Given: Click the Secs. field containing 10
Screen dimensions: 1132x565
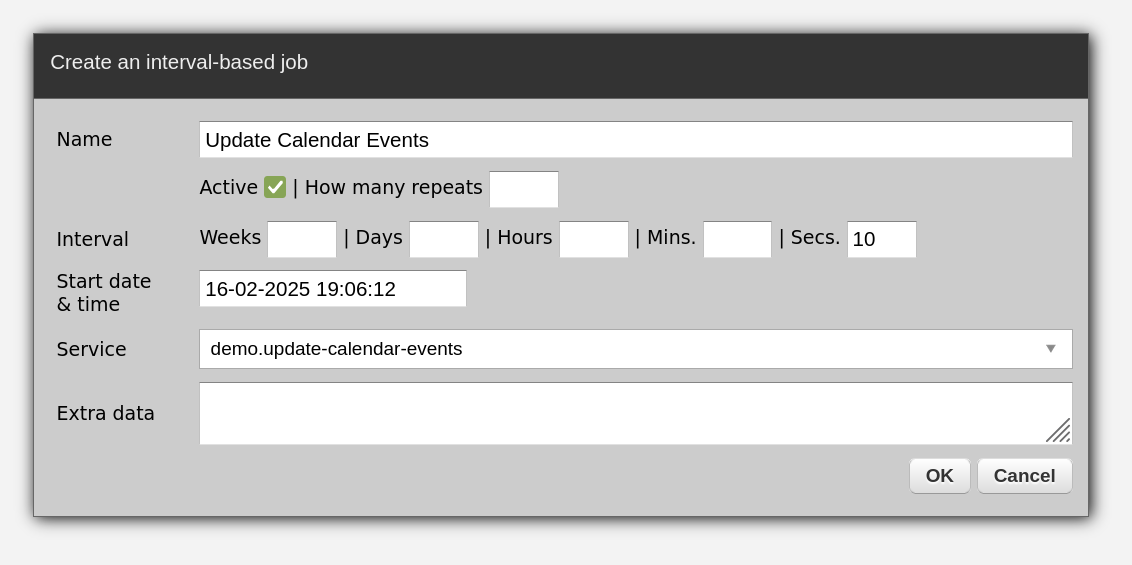Looking at the screenshot, I should (x=881, y=240).
